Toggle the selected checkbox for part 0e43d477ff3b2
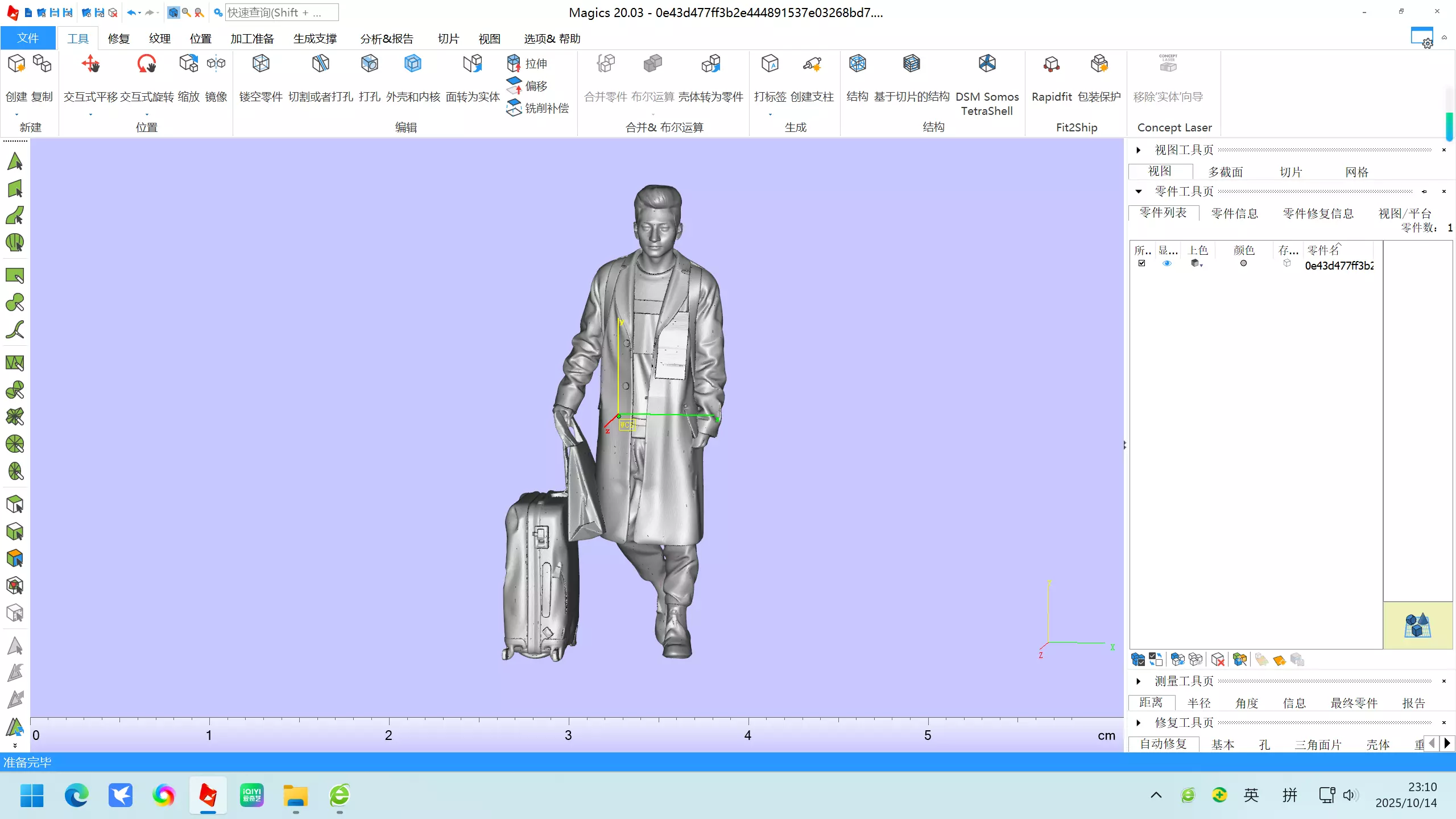1456x819 pixels. (x=1141, y=263)
